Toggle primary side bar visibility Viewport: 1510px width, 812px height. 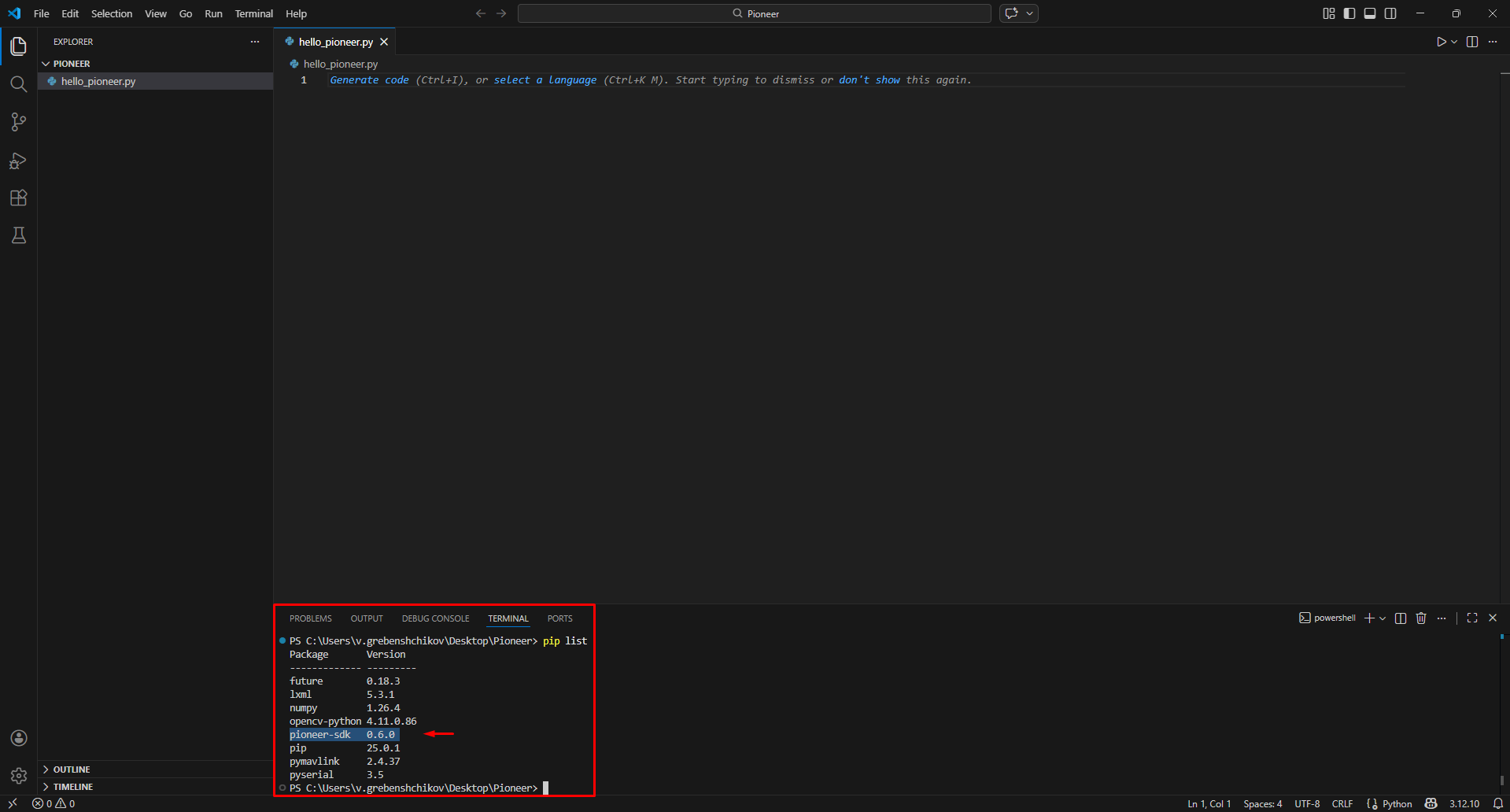click(x=1349, y=13)
